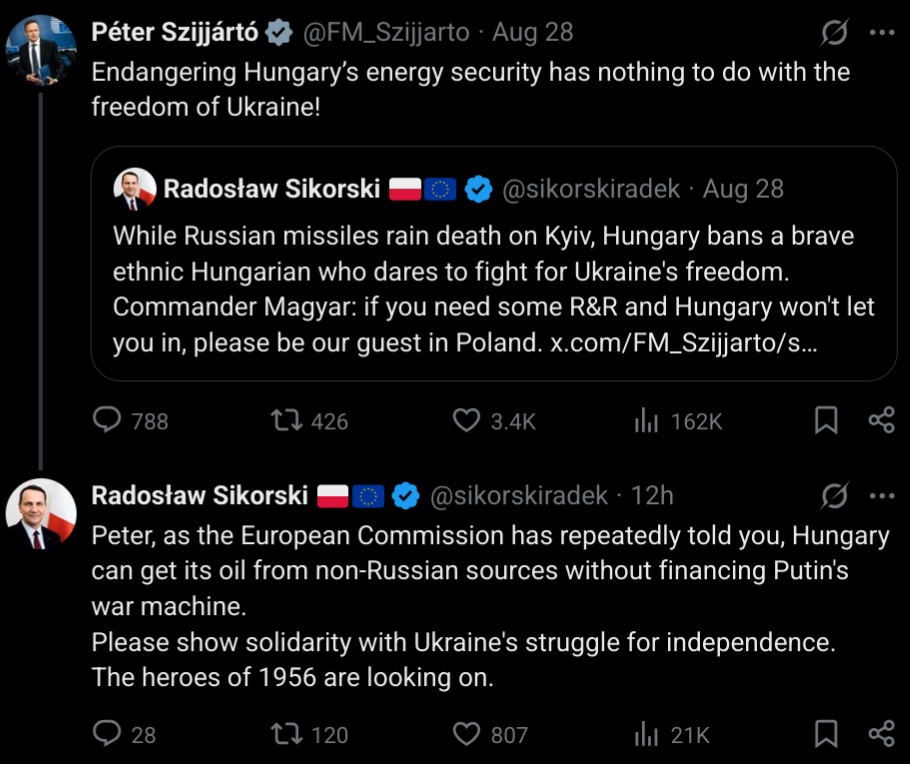
Task: Open the @FM_Szijjarto profile handle
Action: (386, 33)
